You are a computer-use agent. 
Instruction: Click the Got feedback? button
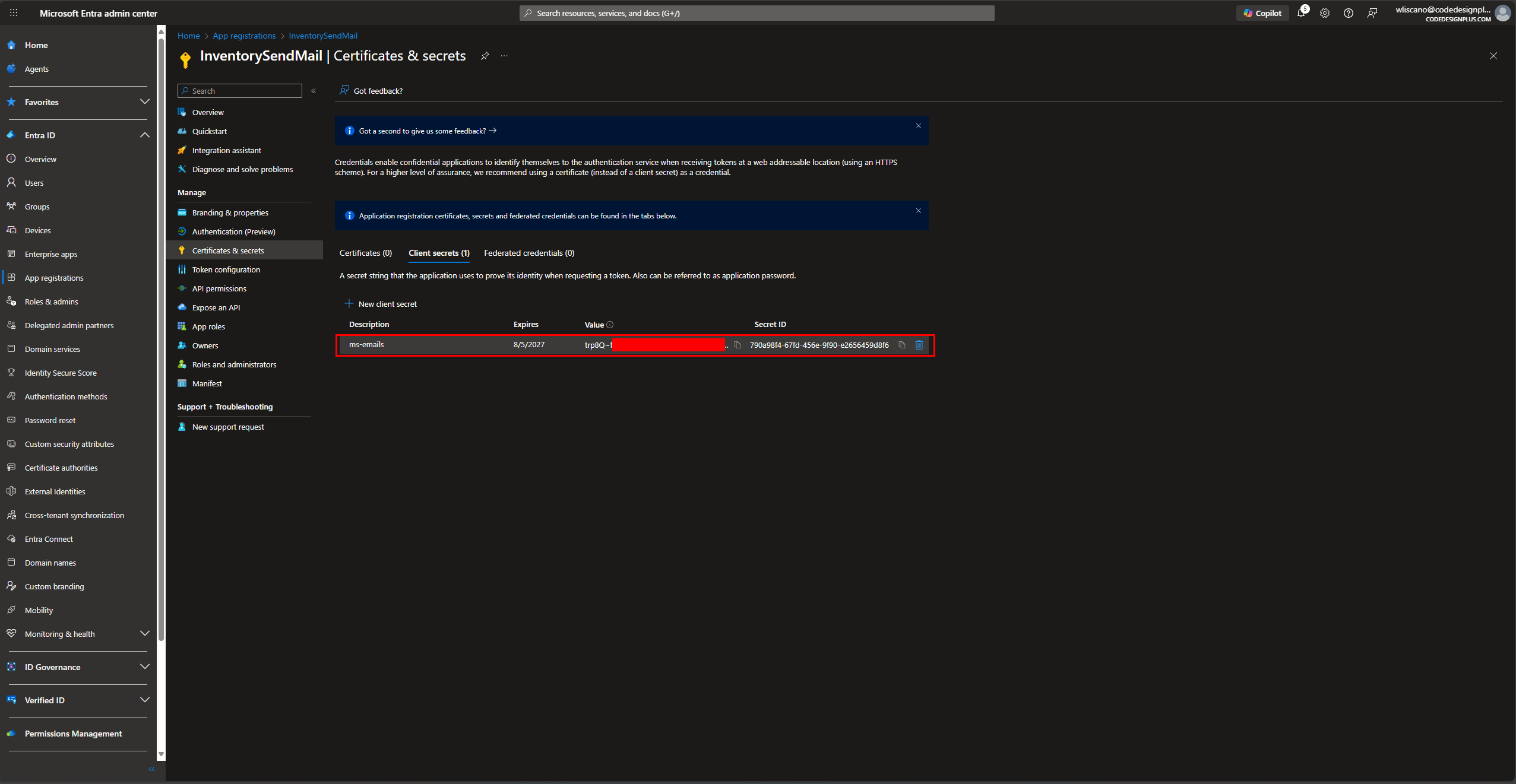(x=371, y=91)
